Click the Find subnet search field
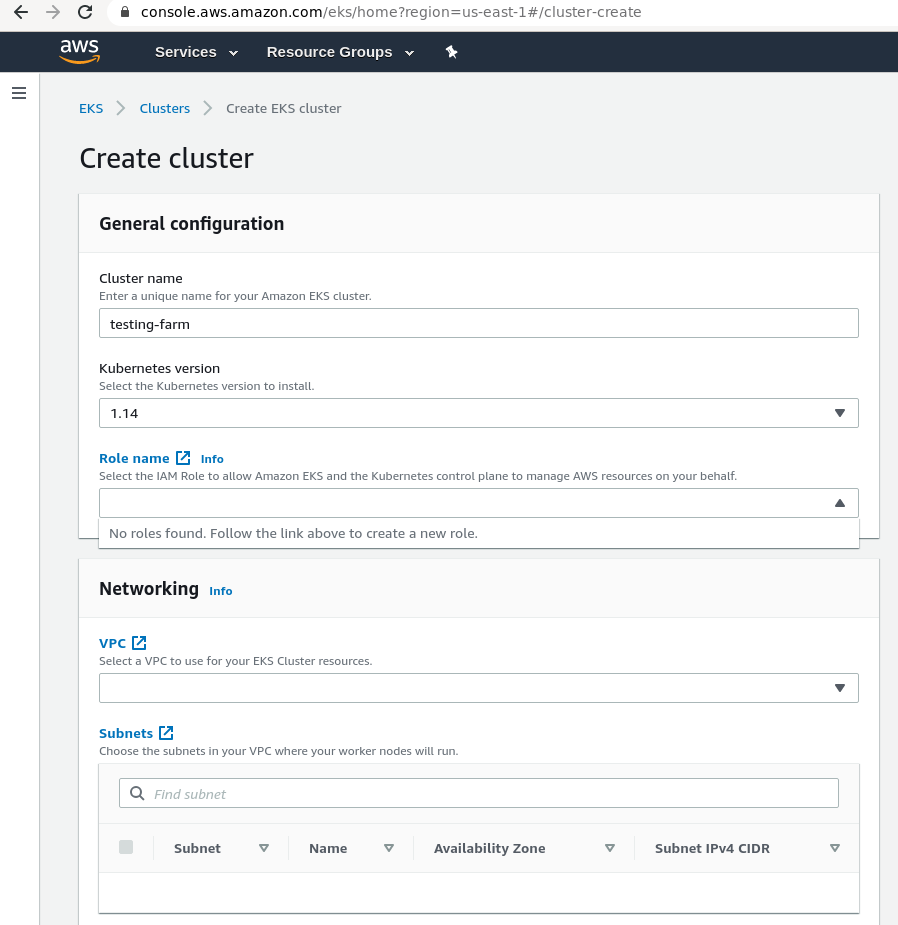Screen dimensions: 898x925 479,793
